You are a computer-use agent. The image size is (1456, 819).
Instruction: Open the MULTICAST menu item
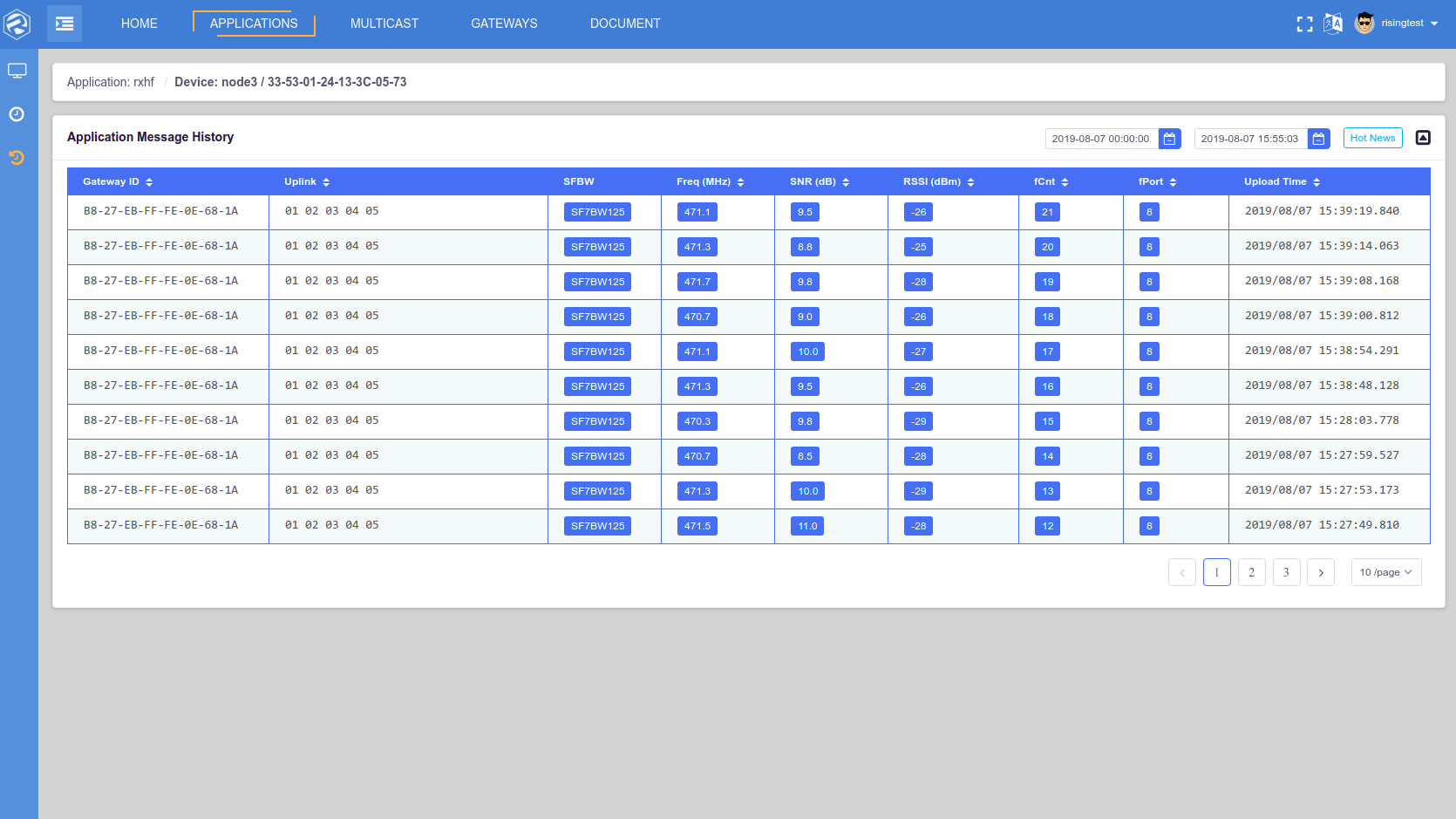tap(384, 24)
